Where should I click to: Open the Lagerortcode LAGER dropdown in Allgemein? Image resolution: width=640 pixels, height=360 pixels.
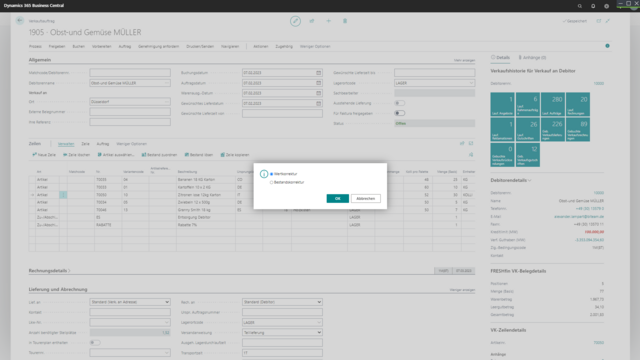[x=471, y=83]
